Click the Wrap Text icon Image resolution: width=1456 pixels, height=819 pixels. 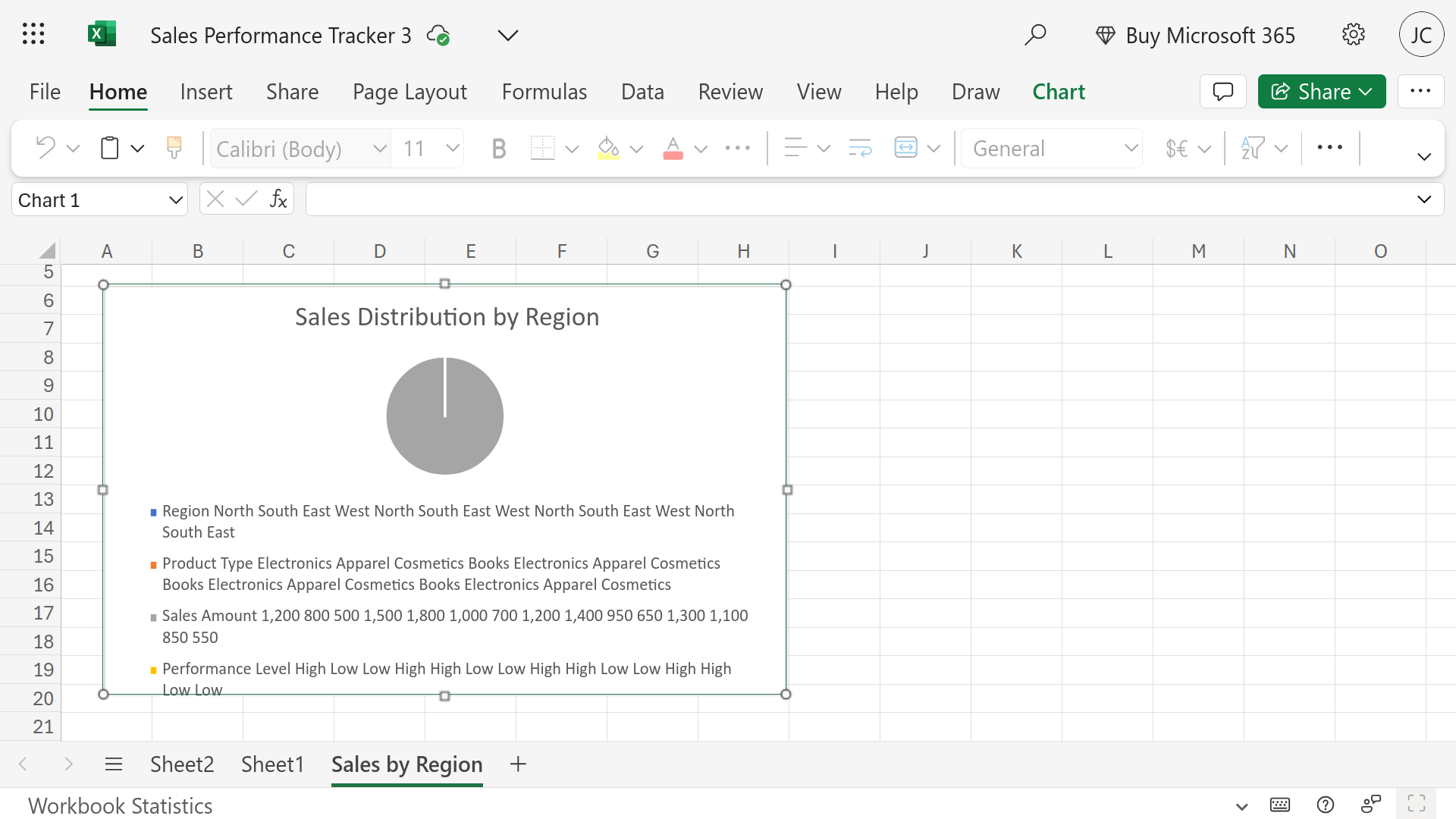[860, 148]
